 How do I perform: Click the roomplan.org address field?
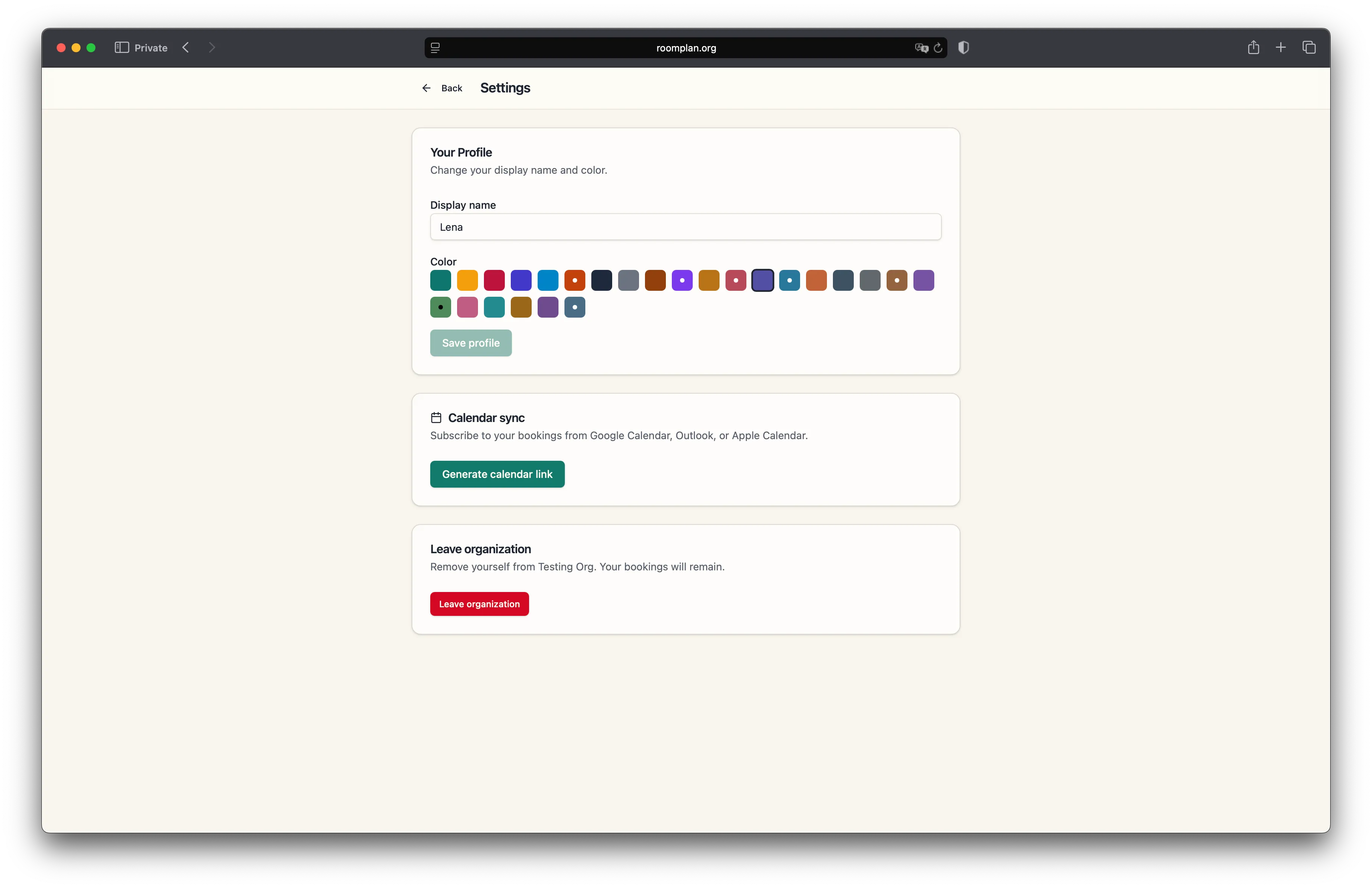coord(685,48)
